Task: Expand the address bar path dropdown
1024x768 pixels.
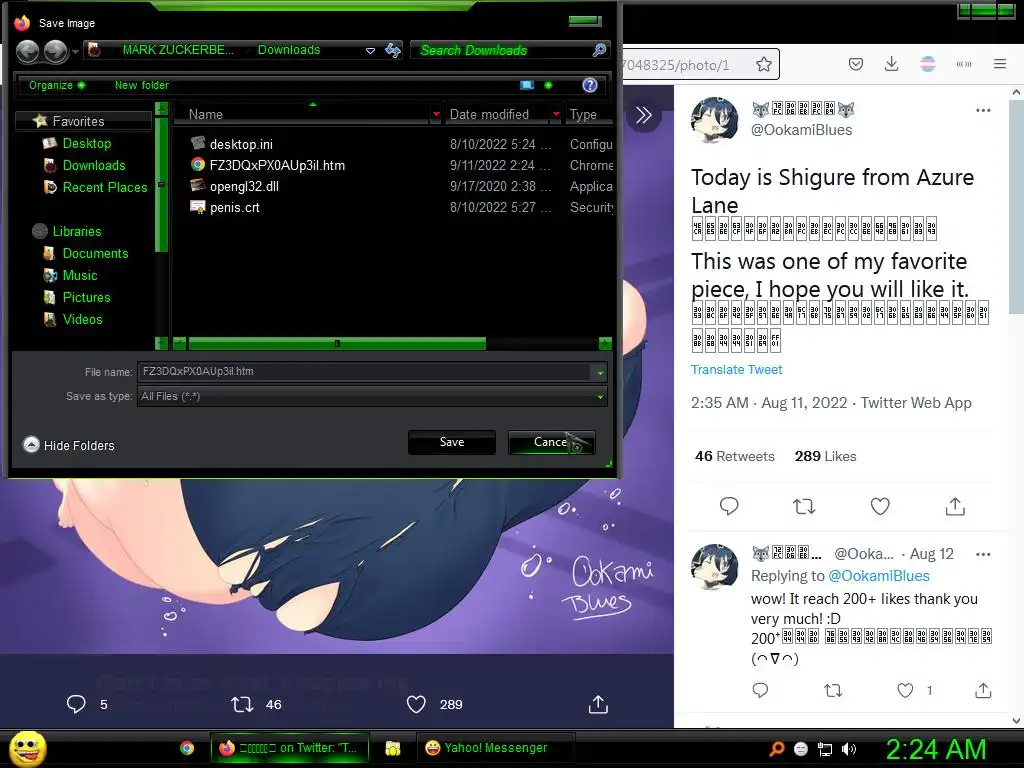Action: point(370,50)
